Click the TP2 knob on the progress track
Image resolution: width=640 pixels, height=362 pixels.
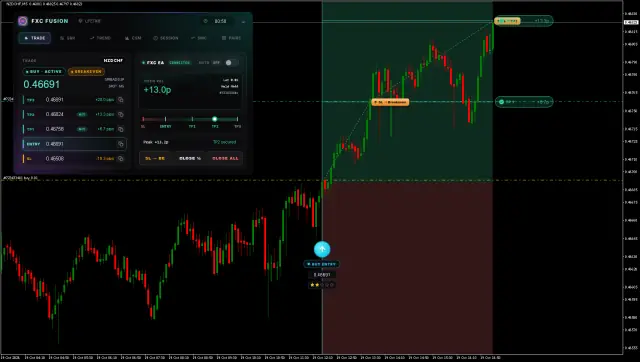coord(215,119)
